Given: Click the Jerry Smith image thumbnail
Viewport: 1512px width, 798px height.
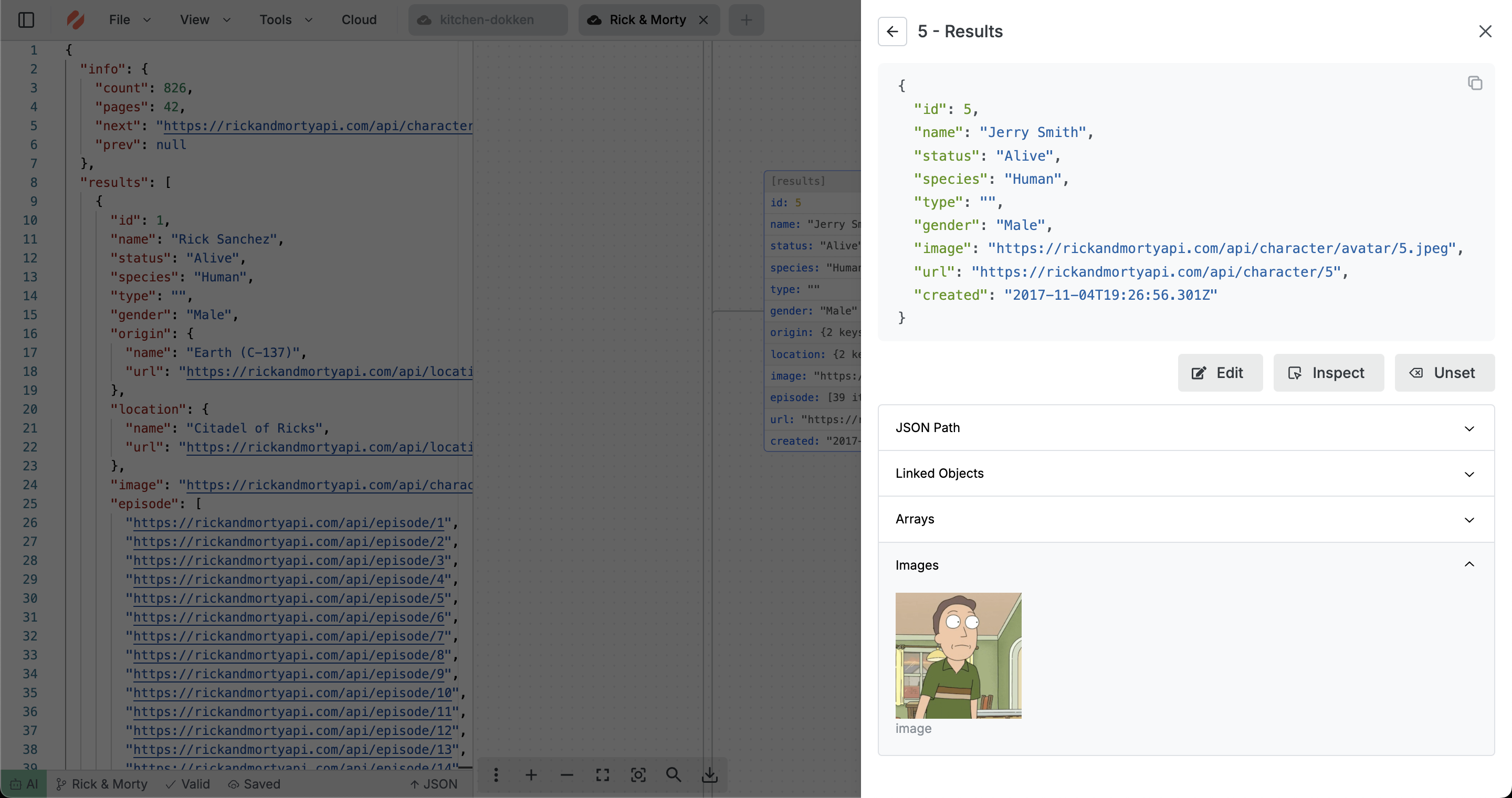Looking at the screenshot, I should click(958, 655).
